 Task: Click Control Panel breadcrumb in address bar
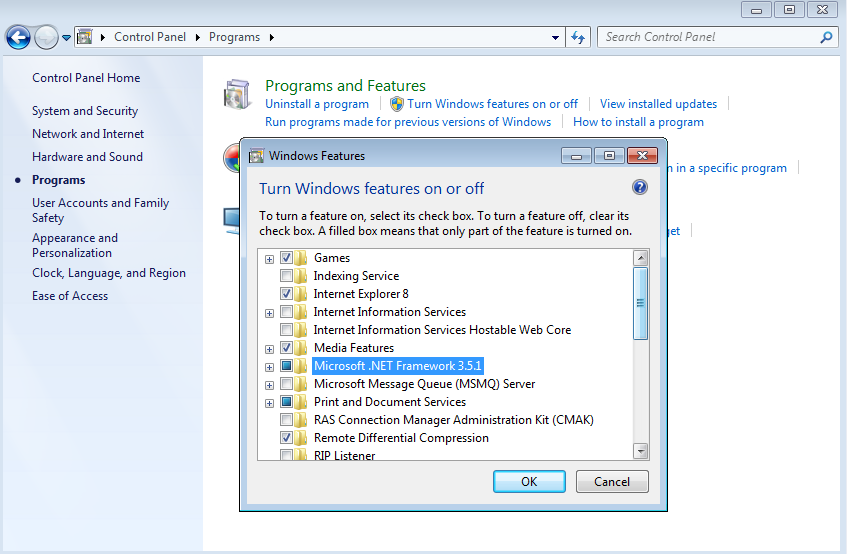(150, 37)
